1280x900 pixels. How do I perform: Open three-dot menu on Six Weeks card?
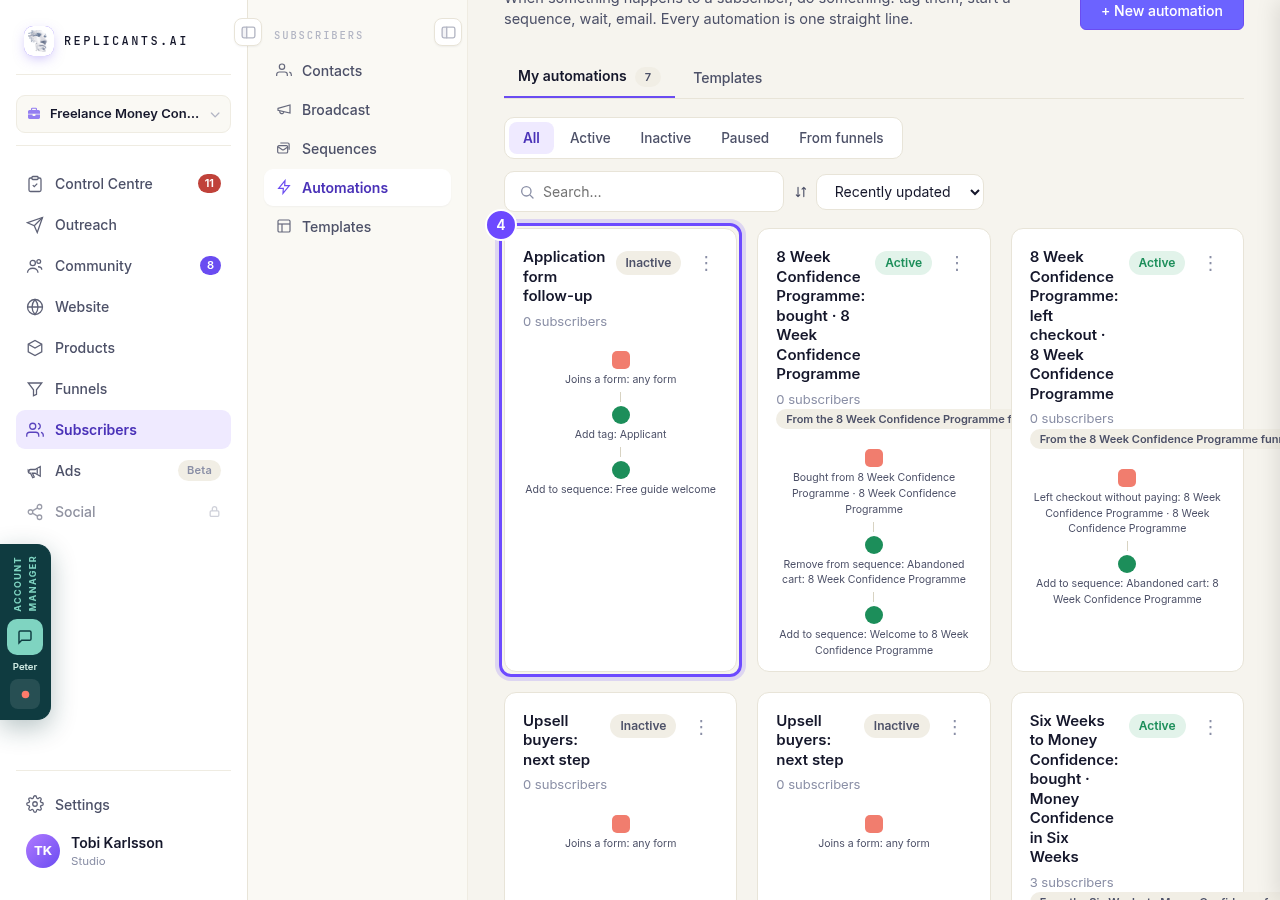[x=1210, y=727]
